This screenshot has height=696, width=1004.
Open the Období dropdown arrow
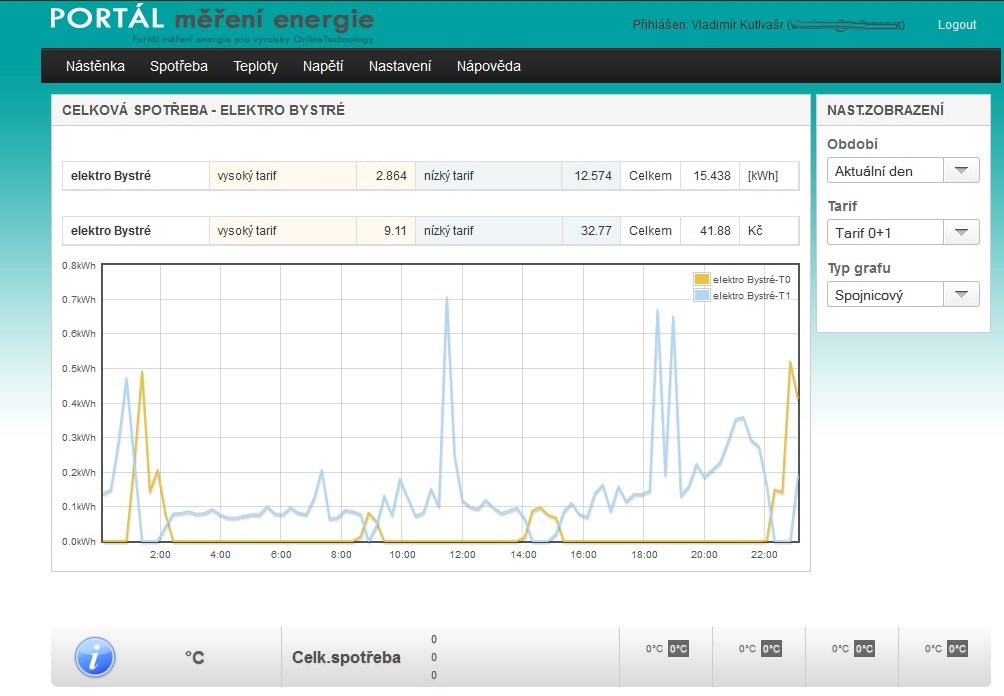click(960, 171)
